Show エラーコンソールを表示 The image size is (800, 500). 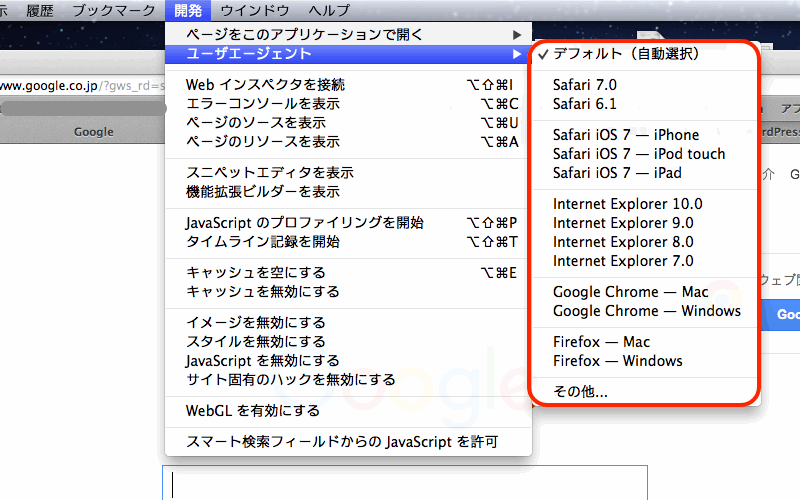(x=263, y=103)
